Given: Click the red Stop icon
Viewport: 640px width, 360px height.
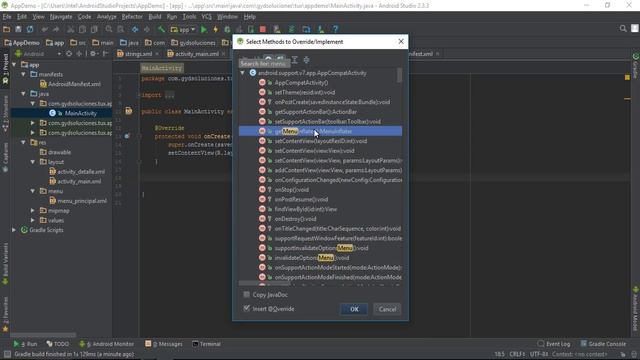Looking at the screenshot, I should pos(263,29).
